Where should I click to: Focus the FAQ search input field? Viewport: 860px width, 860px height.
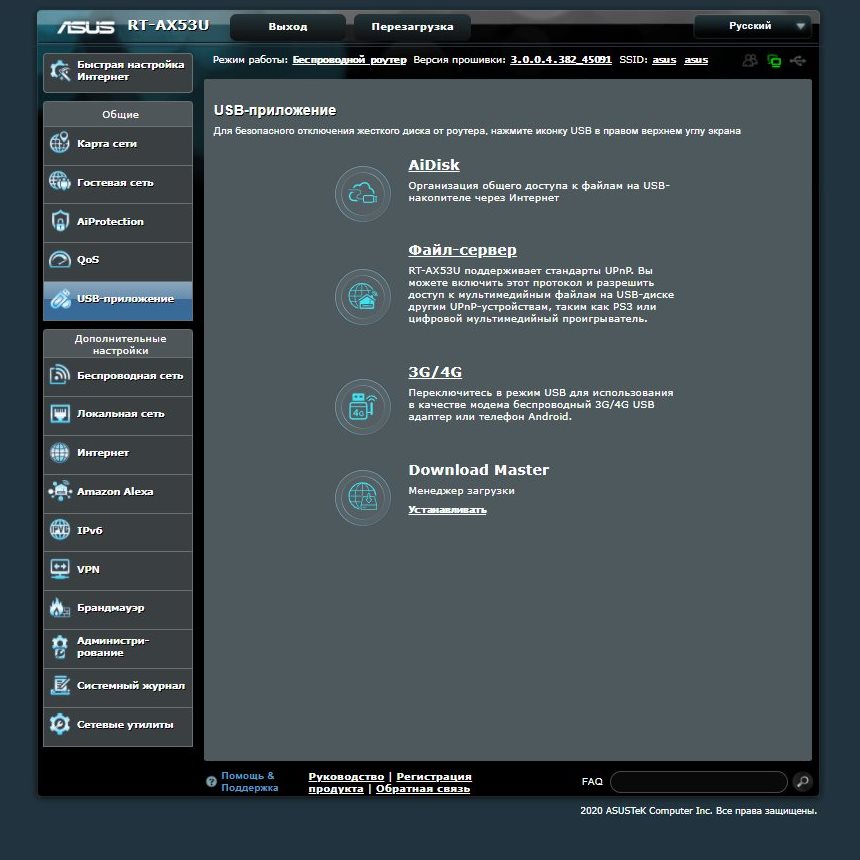(698, 782)
